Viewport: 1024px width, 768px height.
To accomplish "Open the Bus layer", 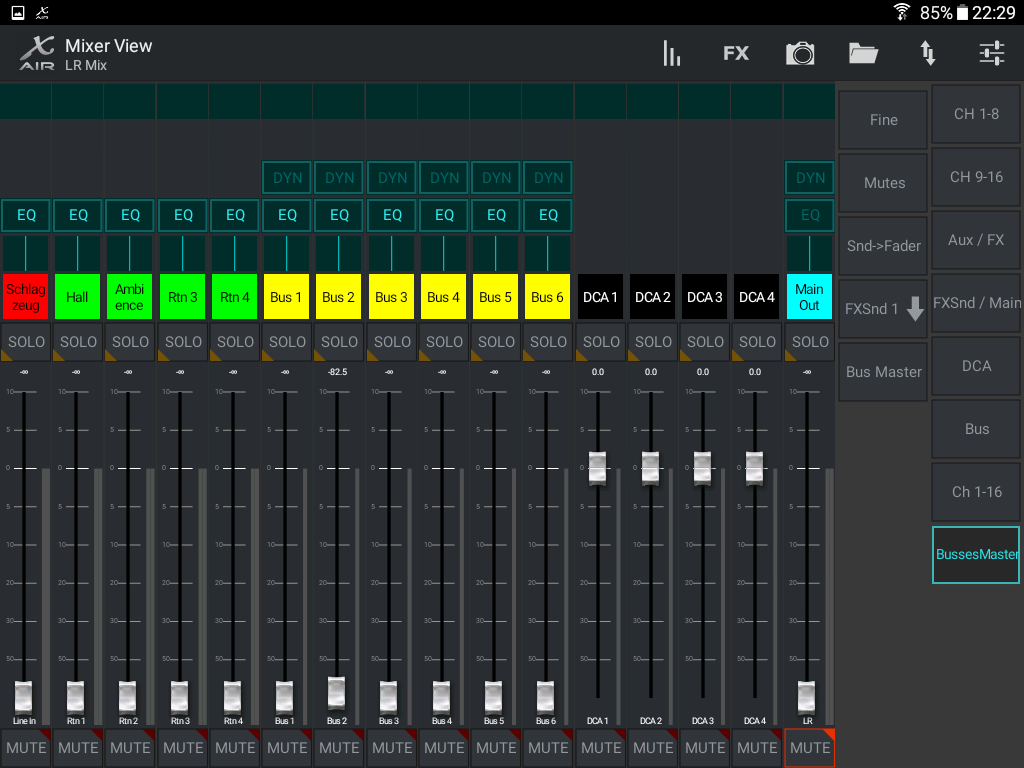I will pos(976,429).
